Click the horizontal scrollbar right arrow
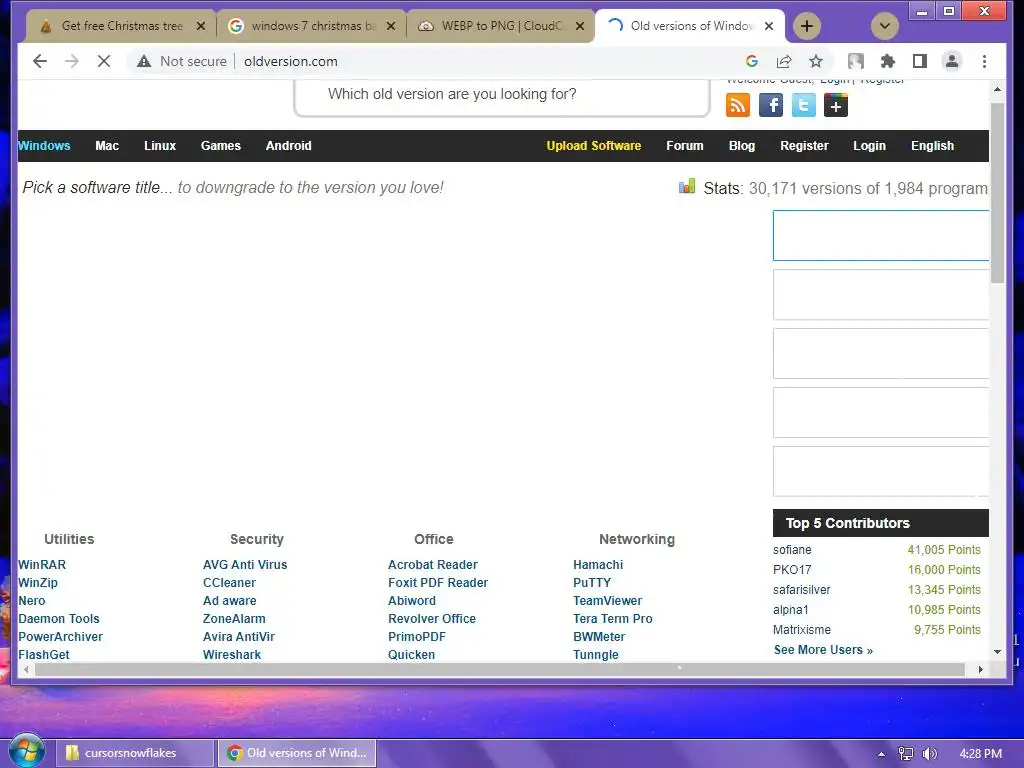 point(980,669)
